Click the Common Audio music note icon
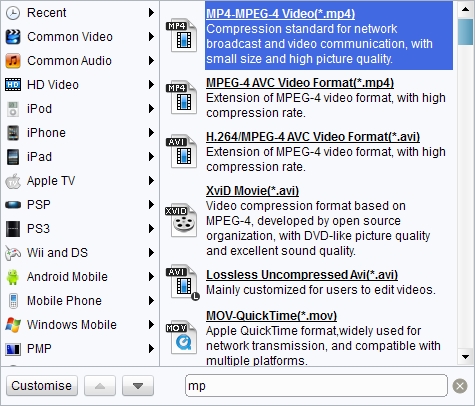475x406 pixels. [13, 61]
